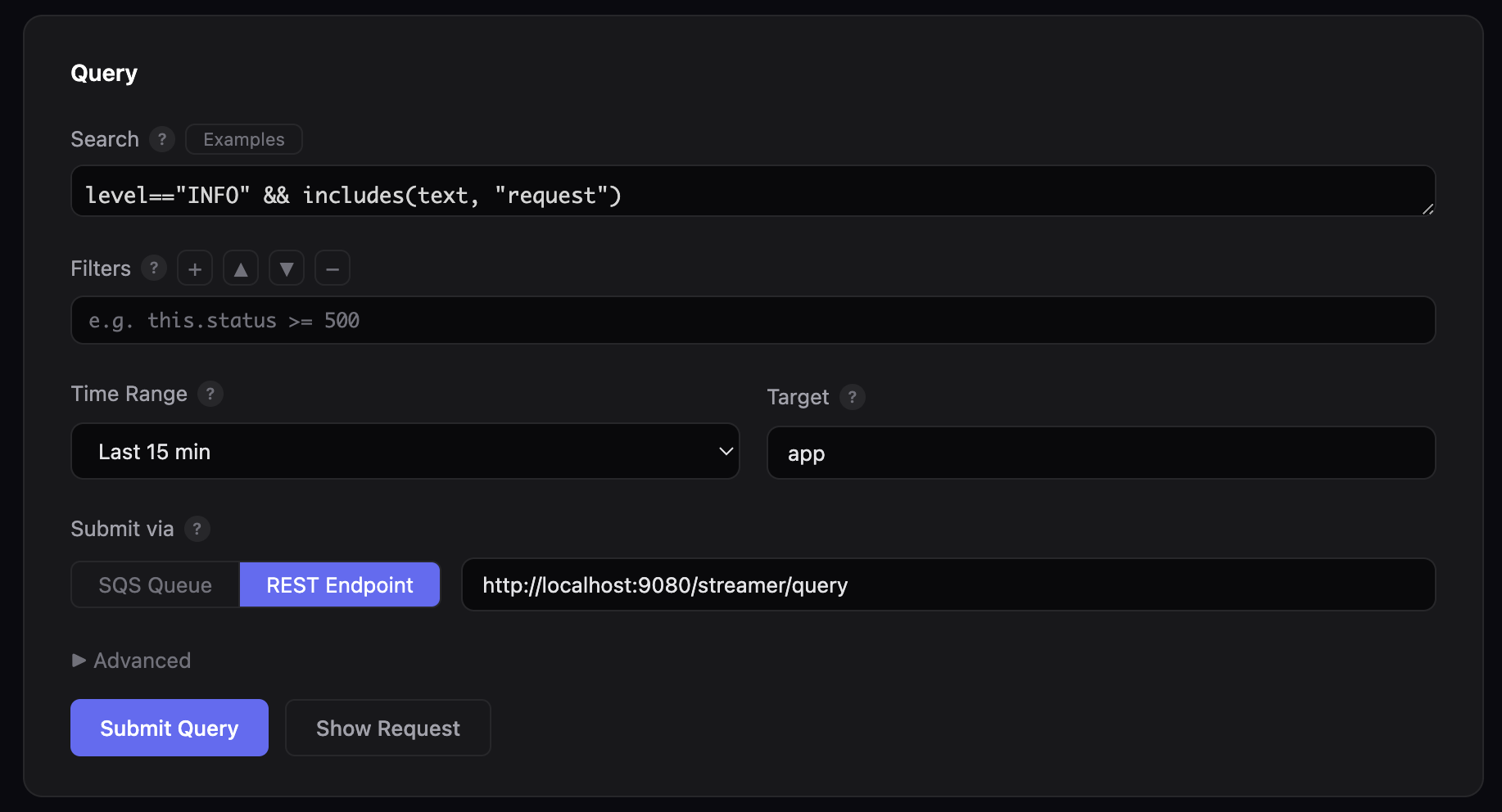Remove a filter with the minus icon
Viewport: 1502px width, 812px height.
[333, 268]
